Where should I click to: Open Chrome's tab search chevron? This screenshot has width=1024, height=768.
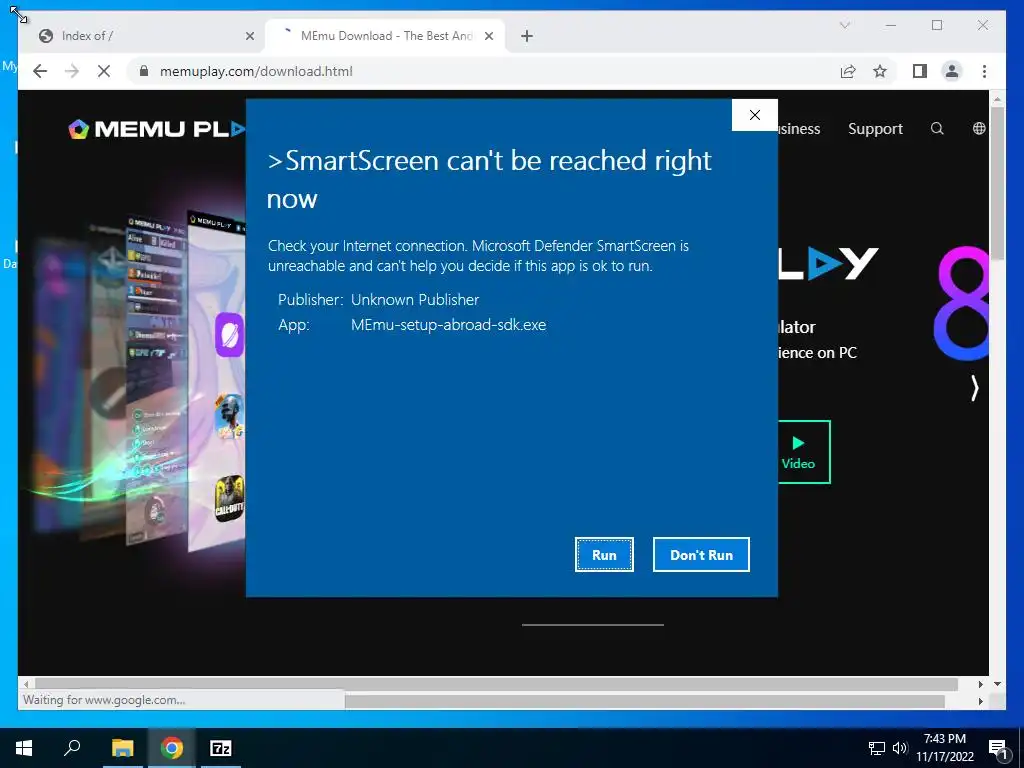point(844,25)
